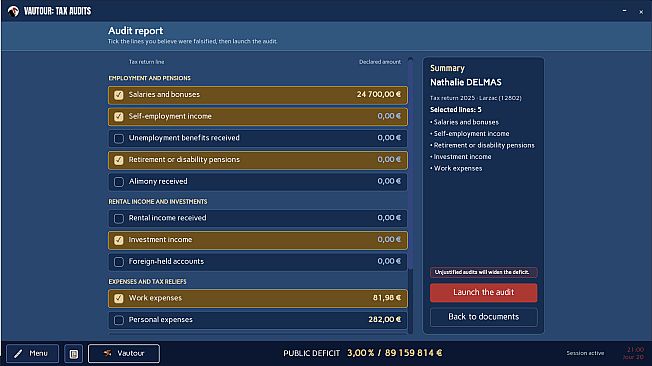This screenshot has height=366, width=652.
Task: Tick Personal expenses checkbox
Action: click(119, 320)
